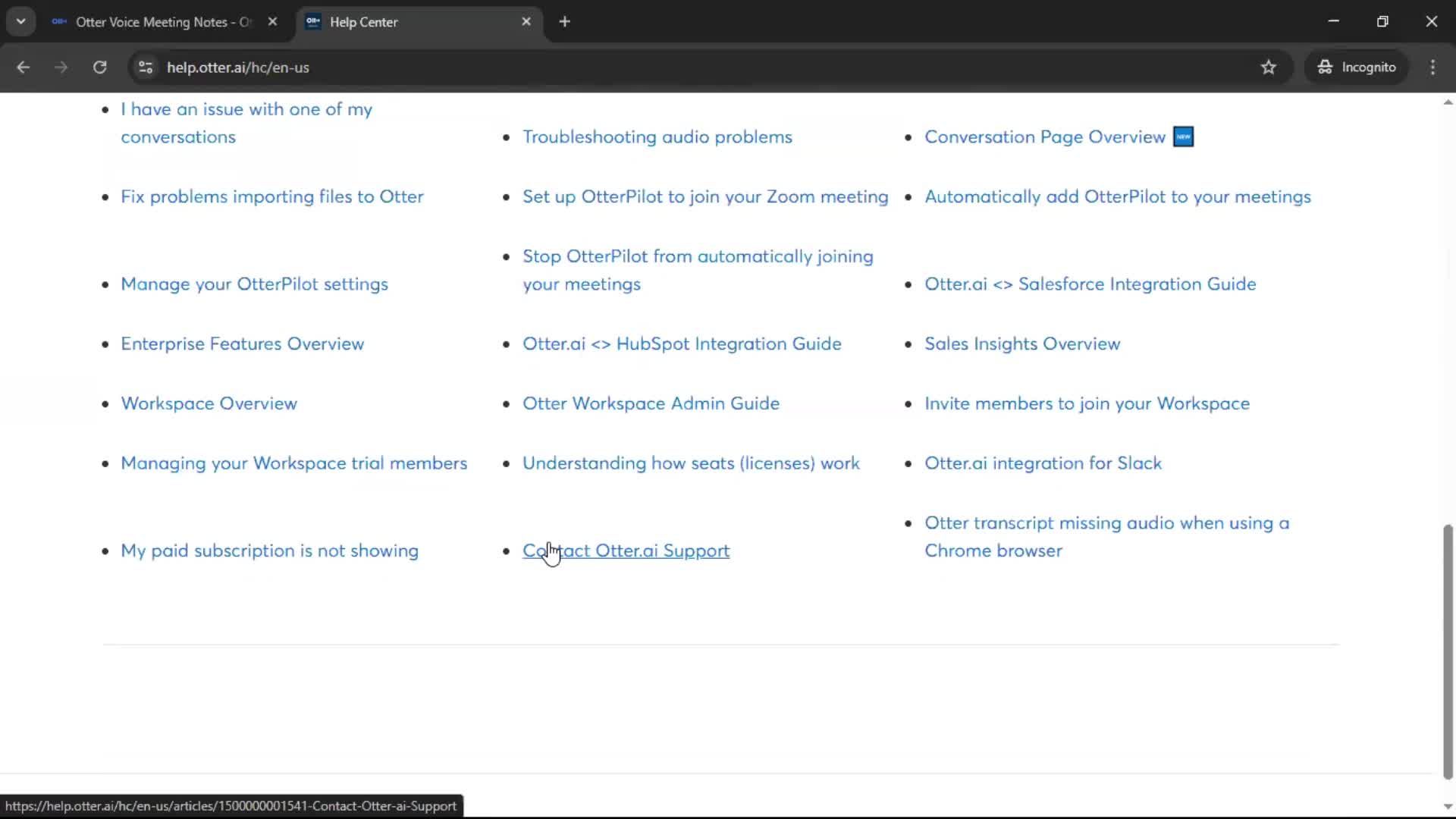Open My paid subscription is not showing
Image resolution: width=1456 pixels, height=819 pixels.
(269, 551)
